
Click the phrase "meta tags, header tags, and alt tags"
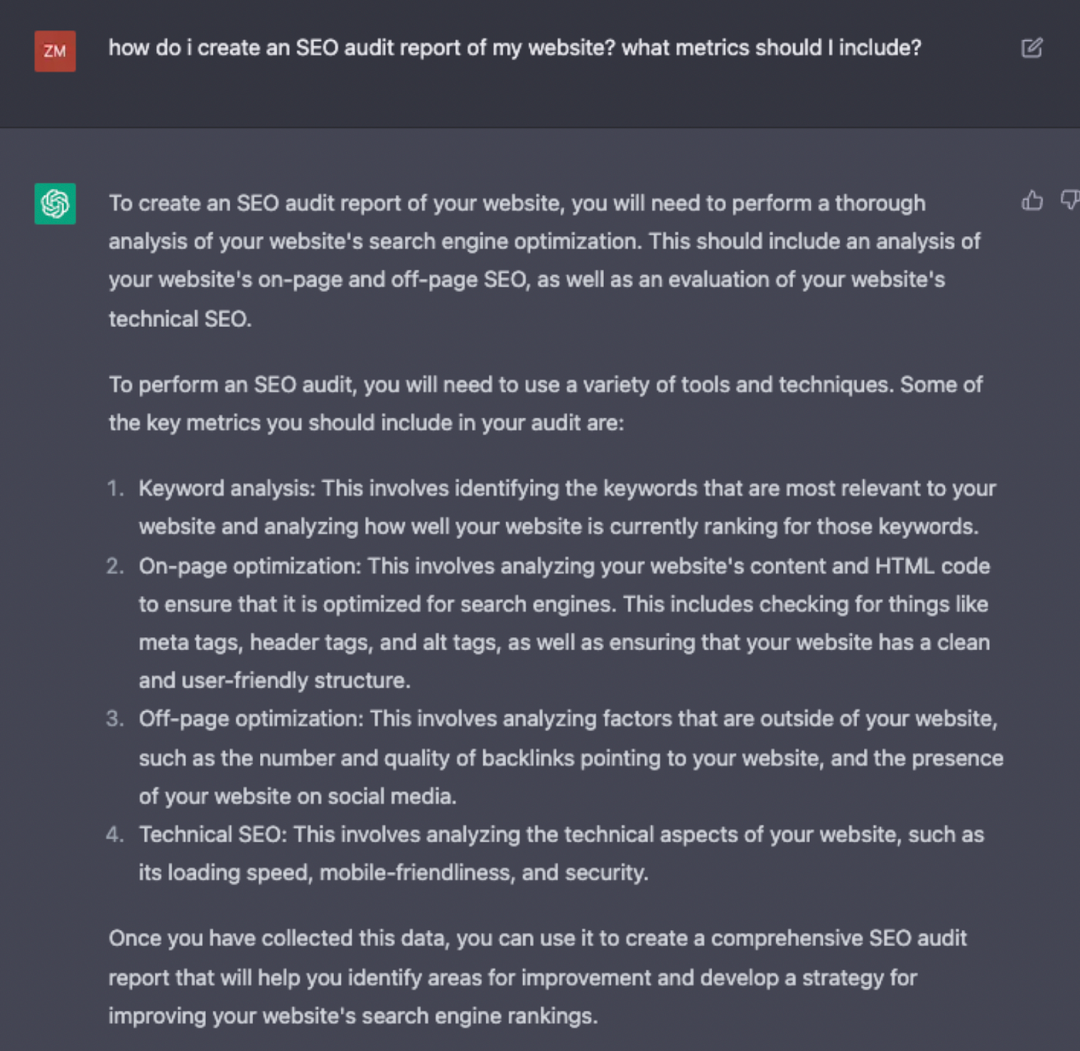coord(319,643)
